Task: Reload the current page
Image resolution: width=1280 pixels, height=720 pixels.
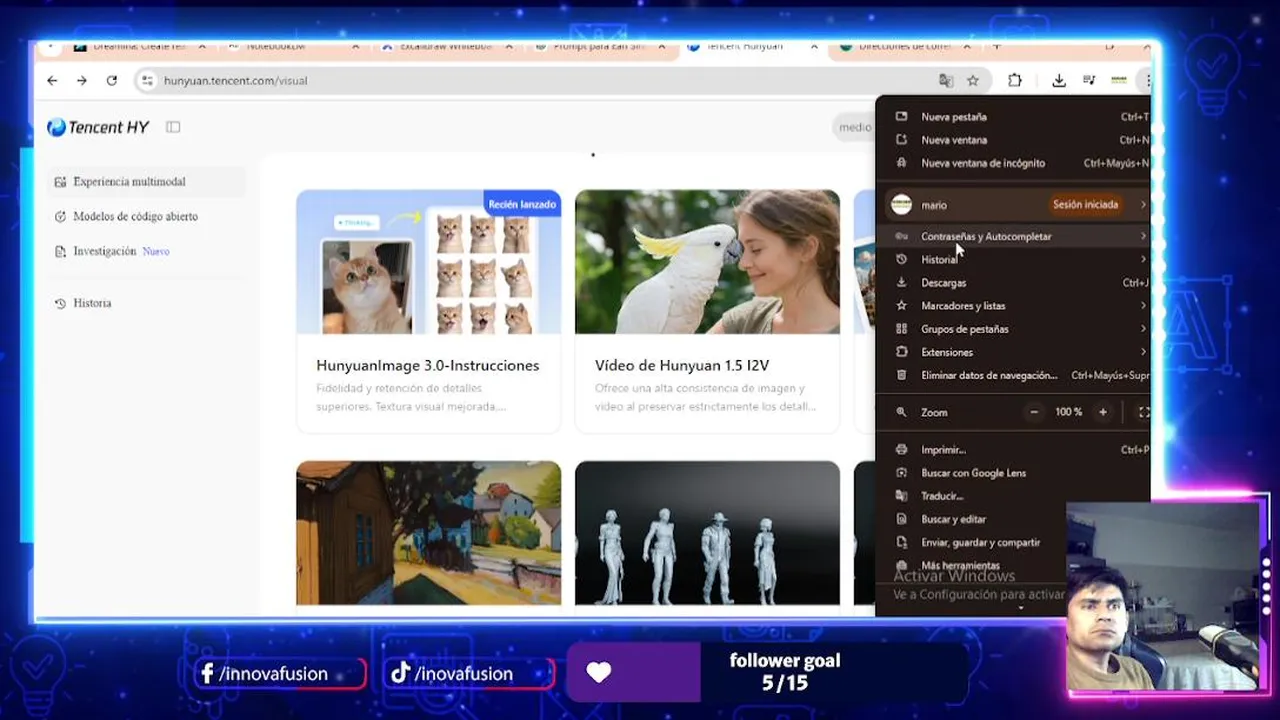Action: [112, 81]
